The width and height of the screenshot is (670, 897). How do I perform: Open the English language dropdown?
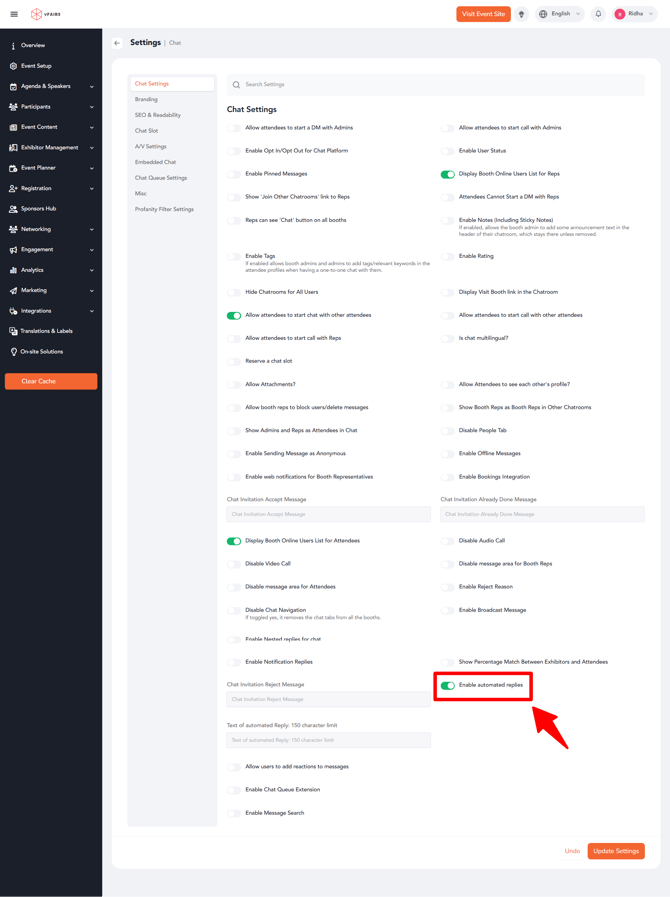tap(560, 14)
